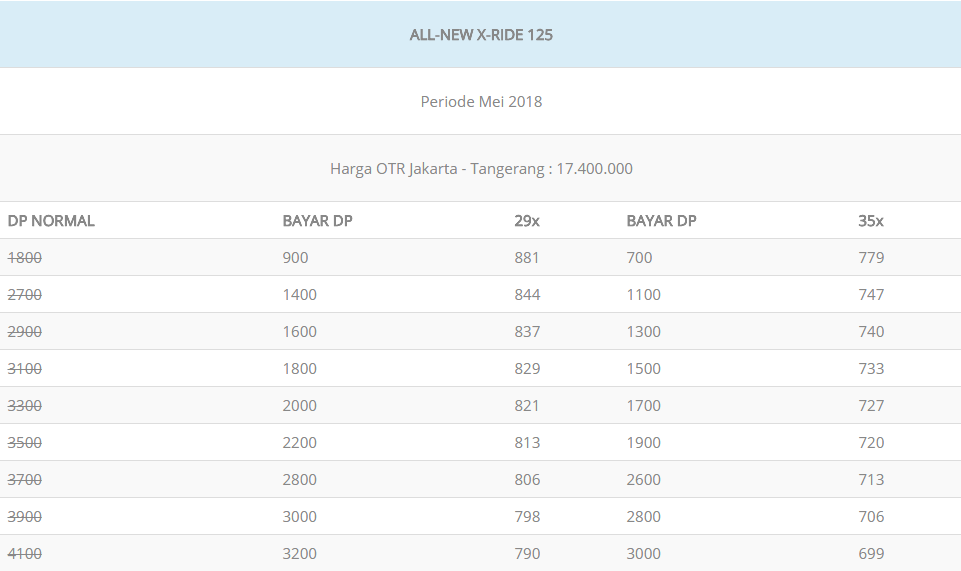
Task: Click the struck-through 3500 DP value
Action: pyautogui.click(x=25, y=442)
